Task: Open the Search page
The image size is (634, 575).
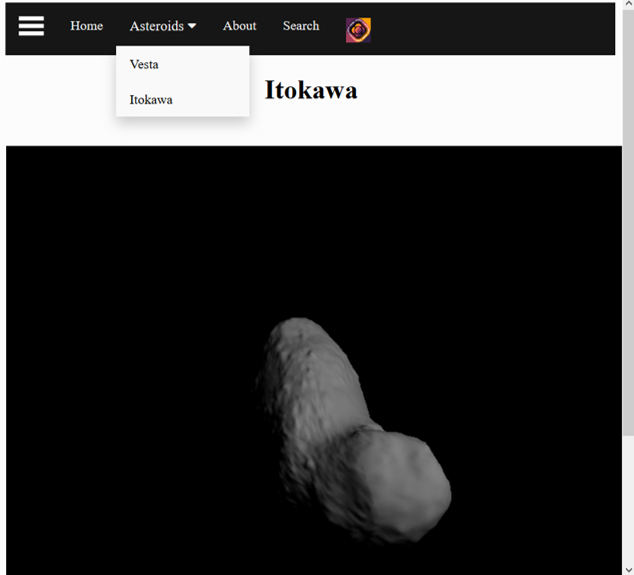Action: 301,26
